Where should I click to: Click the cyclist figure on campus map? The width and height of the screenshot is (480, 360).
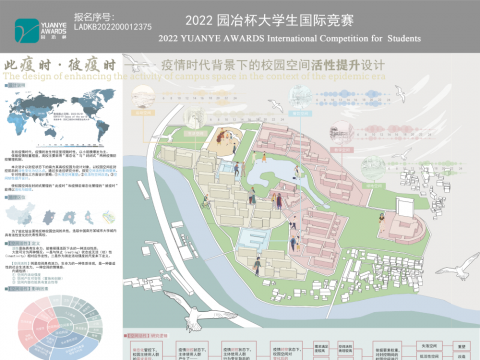click(206, 202)
